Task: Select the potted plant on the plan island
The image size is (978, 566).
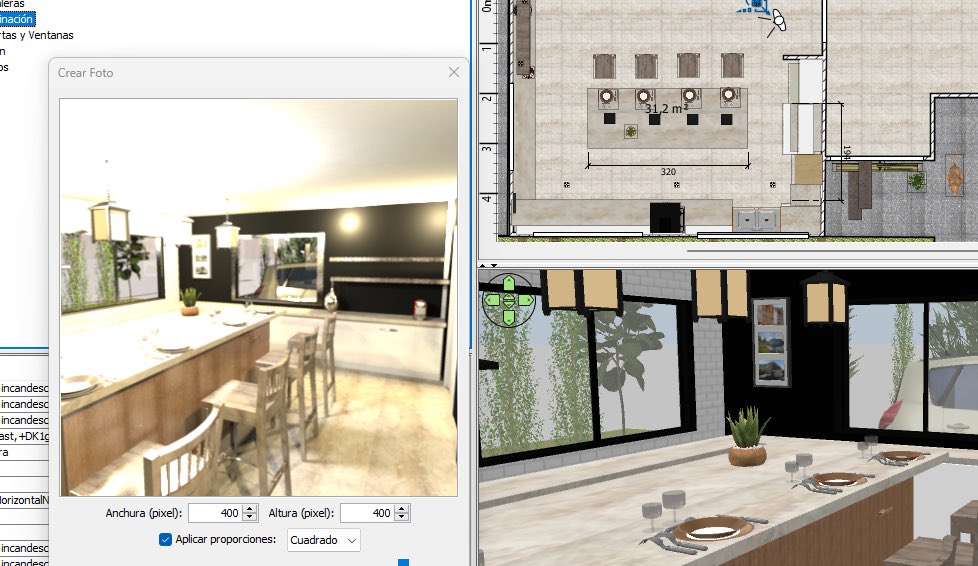Action: click(631, 131)
